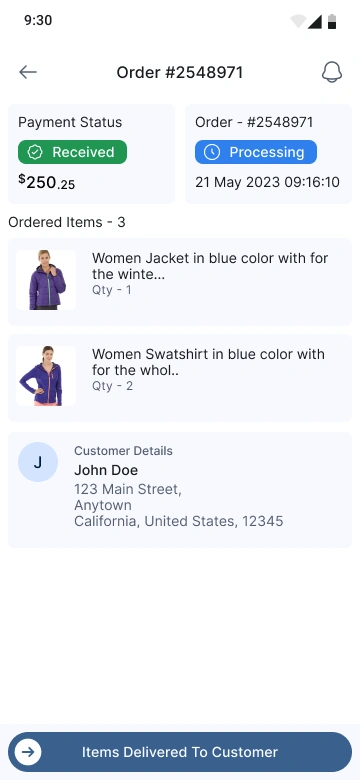Select the blue Processing status badge
360x780 pixels.
[x=256, y=152]
